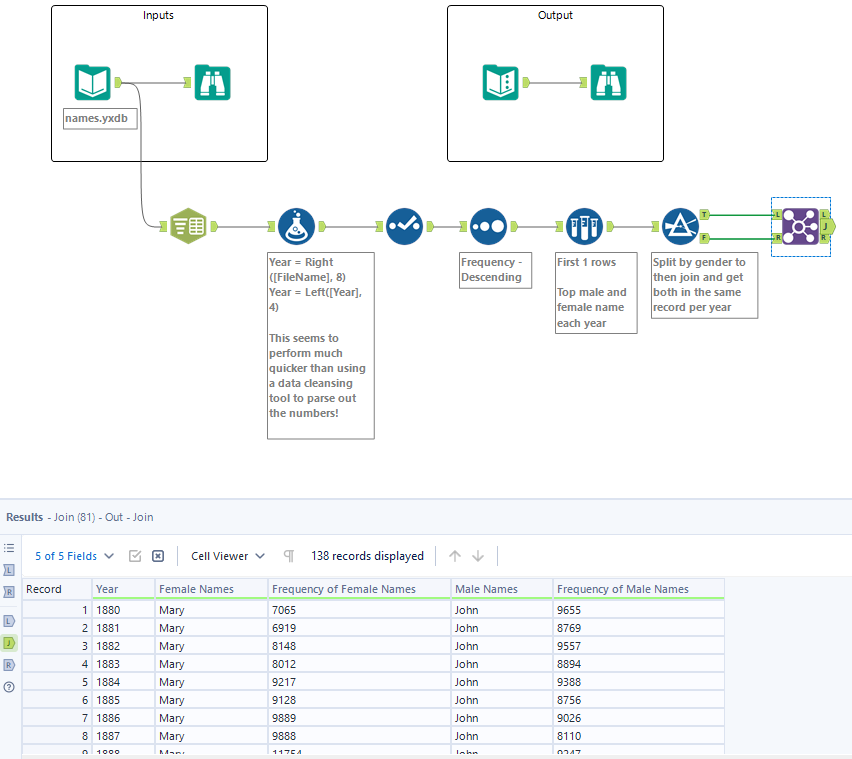Viewport: 852px width, 759px height.
Task: Select cell 8894 in row 4
Action: (638, 664)
